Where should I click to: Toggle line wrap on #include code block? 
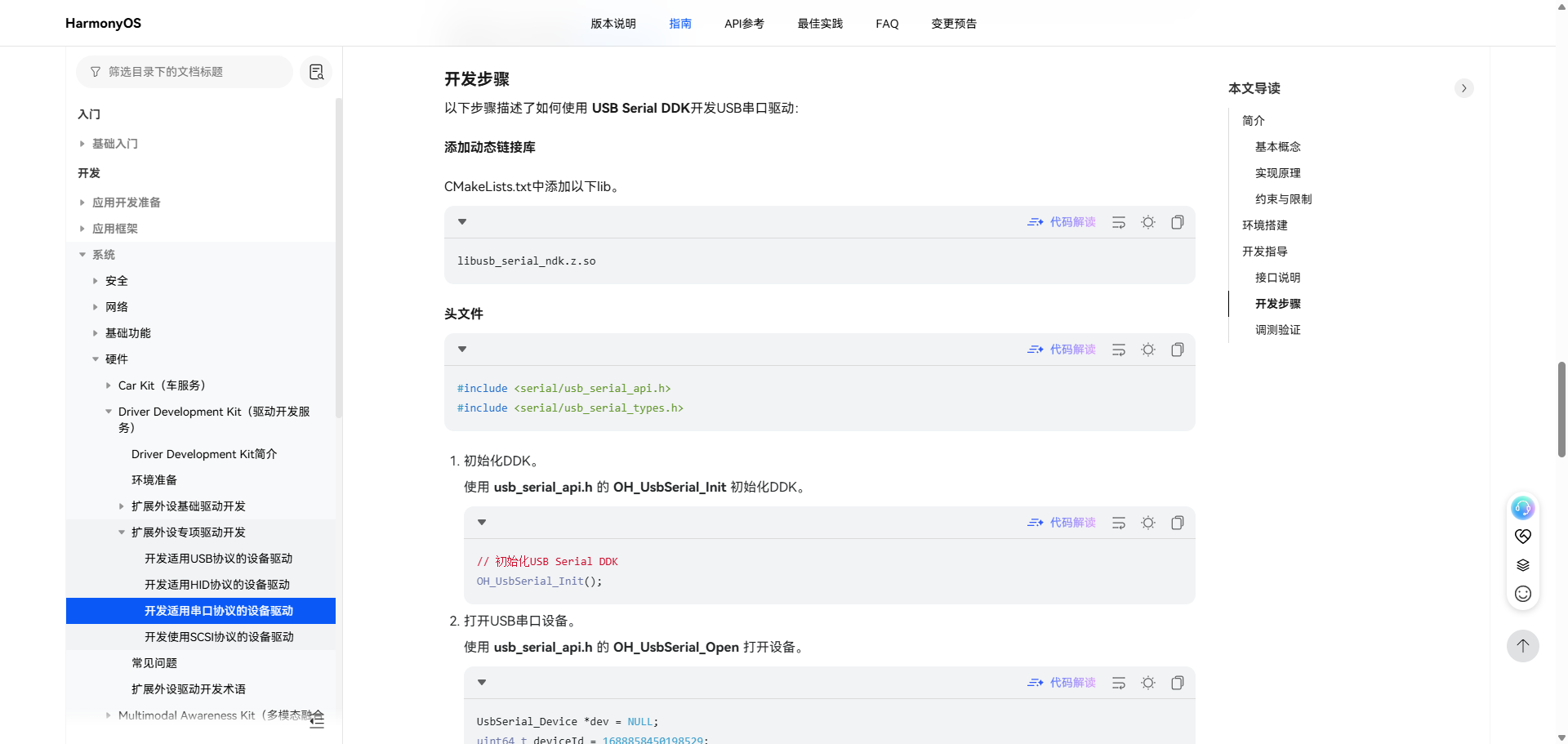coord(1119,350)
